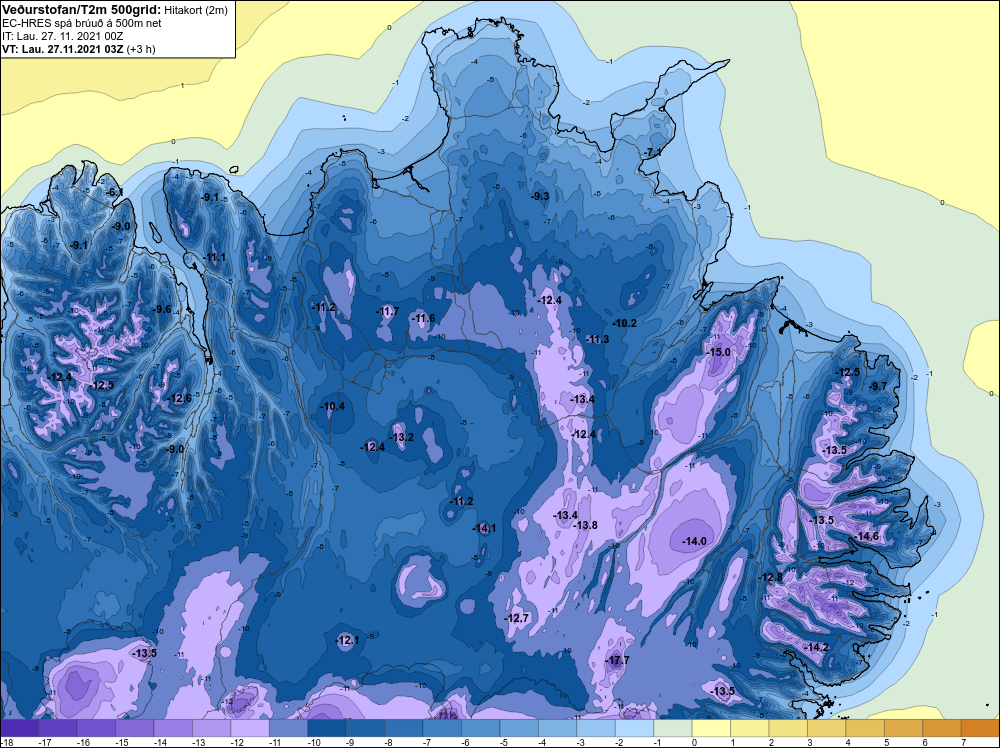
Task: Click the scale swatch between -12 and -11
Action: point(250,728)
